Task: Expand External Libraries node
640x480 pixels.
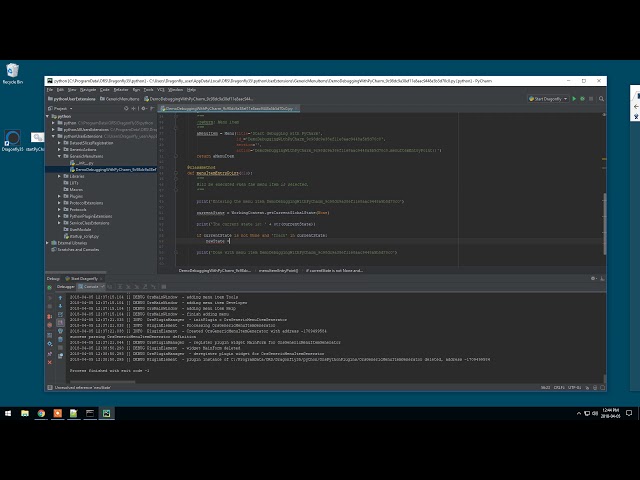Action: [x=48, y=243]
